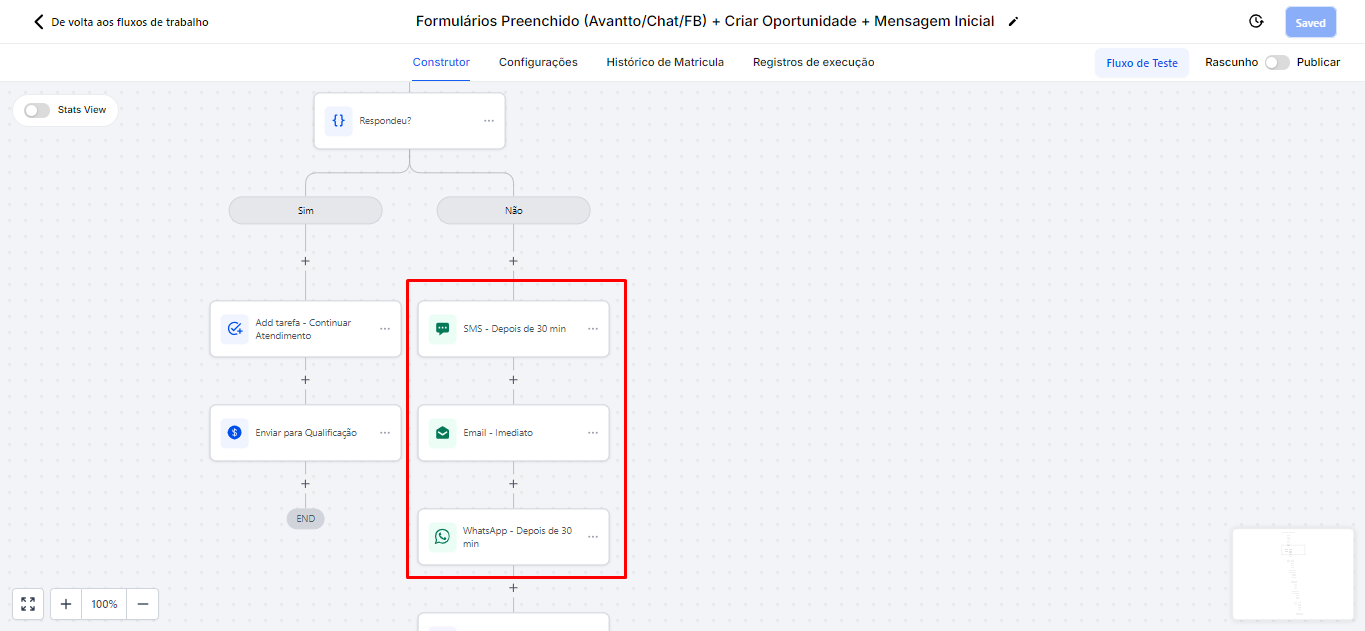
Task: Click the Email envelope action icon
Action: [442, 433]
